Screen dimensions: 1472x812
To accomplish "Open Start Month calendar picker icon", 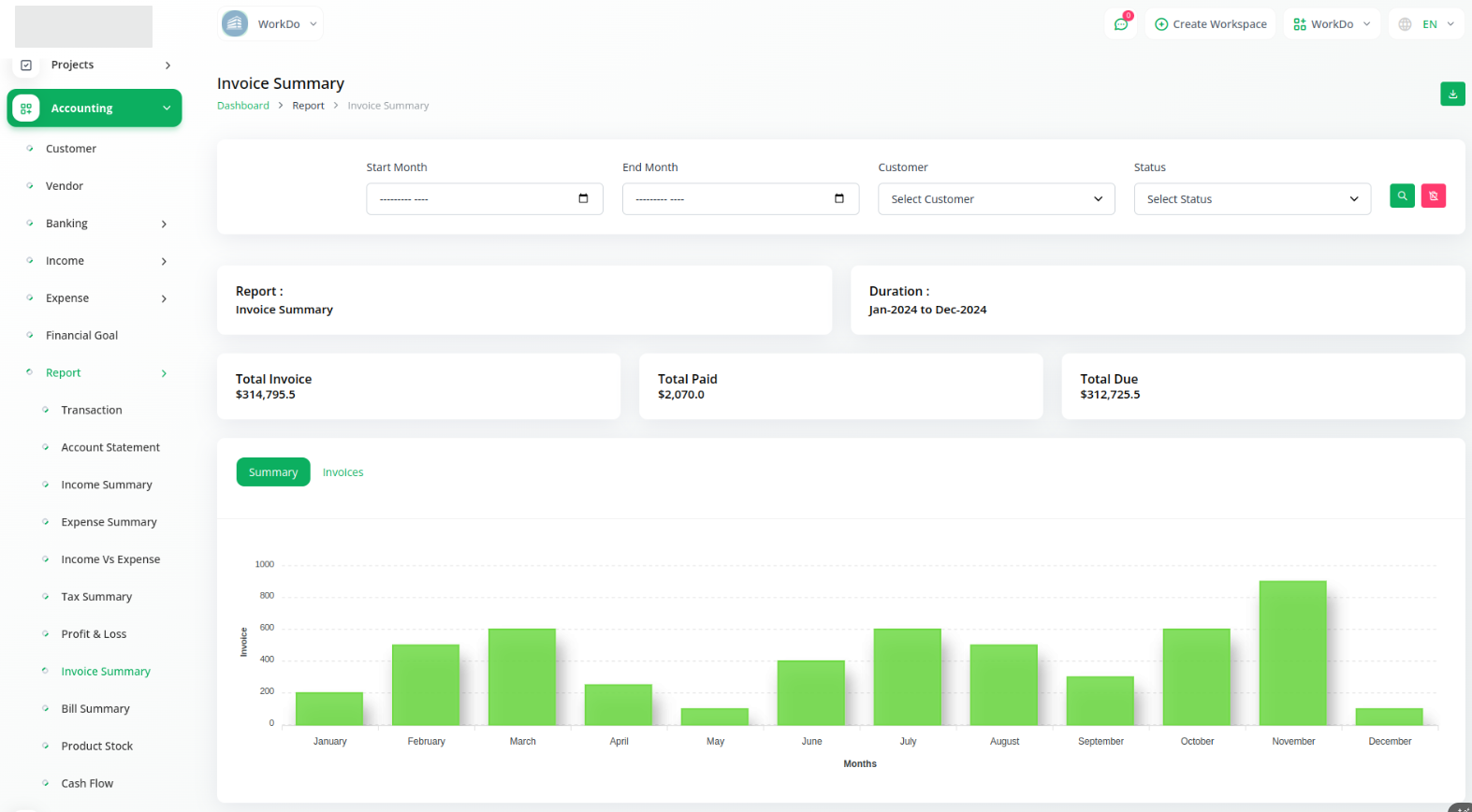I will (x=583, y=198).
